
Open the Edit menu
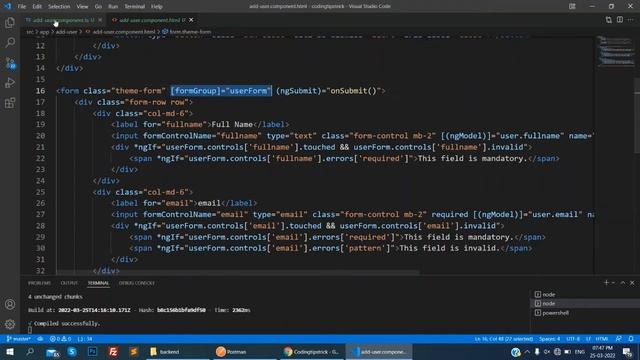point(37,7)
